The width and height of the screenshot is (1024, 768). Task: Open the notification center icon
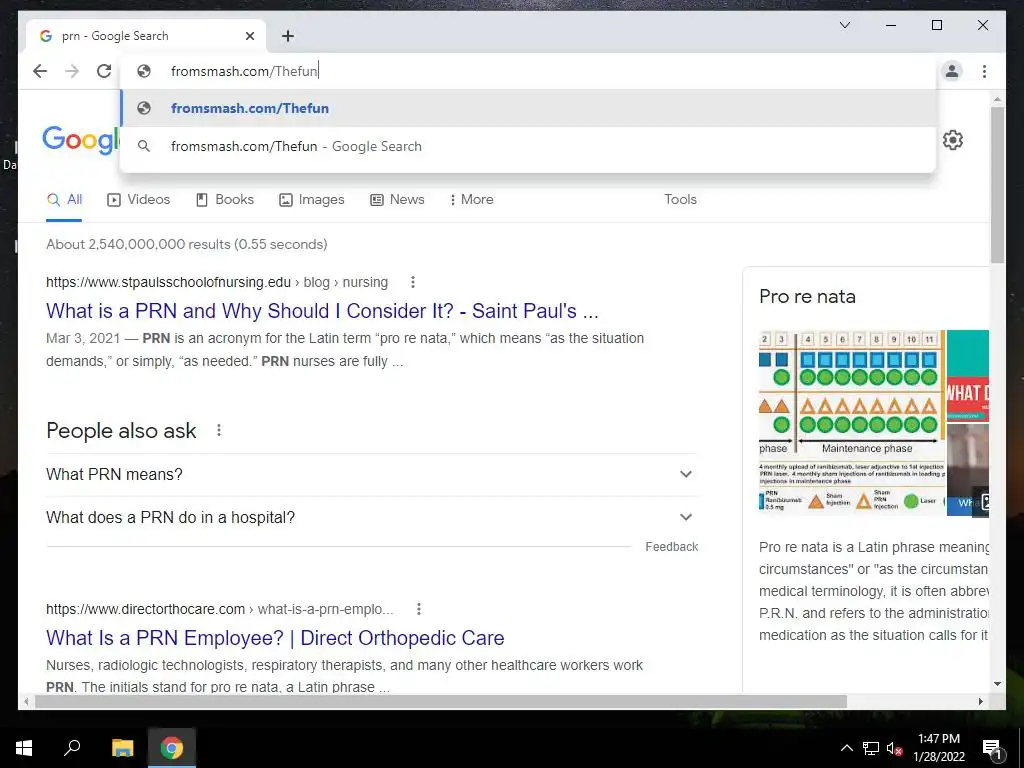tap(992, 748)
